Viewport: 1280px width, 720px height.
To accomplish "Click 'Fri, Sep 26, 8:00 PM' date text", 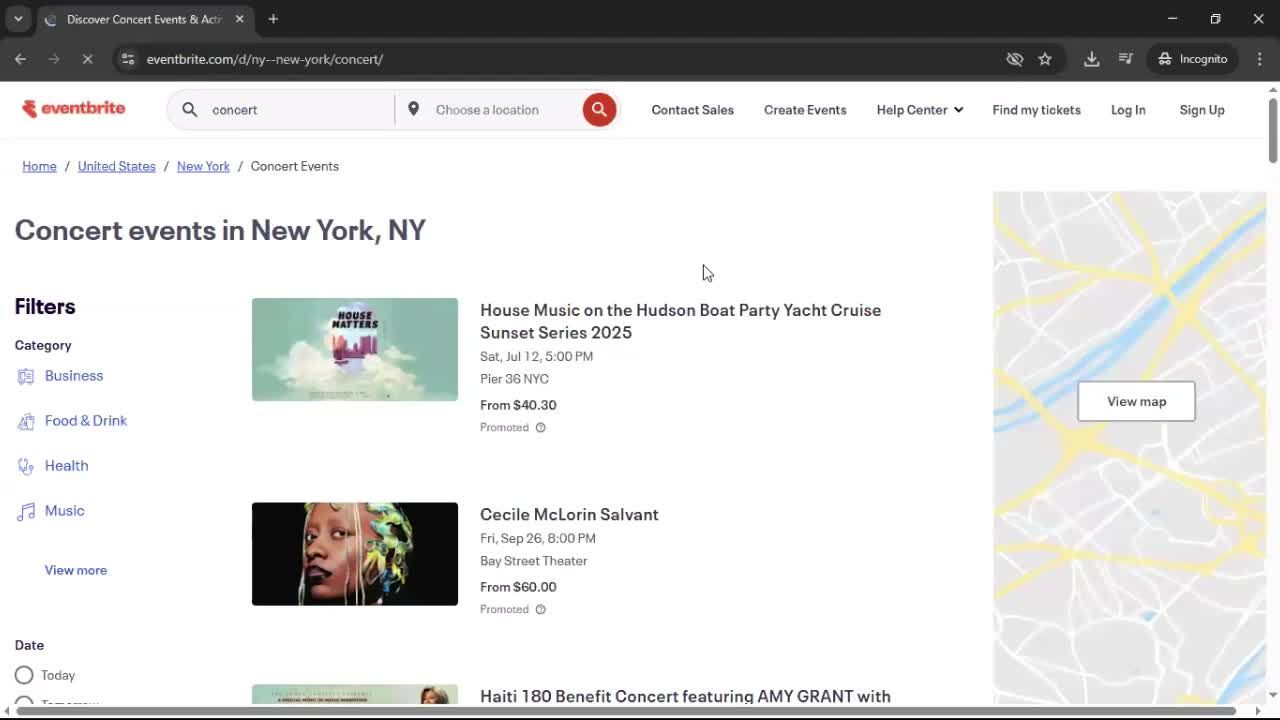I will click(538, 538).
